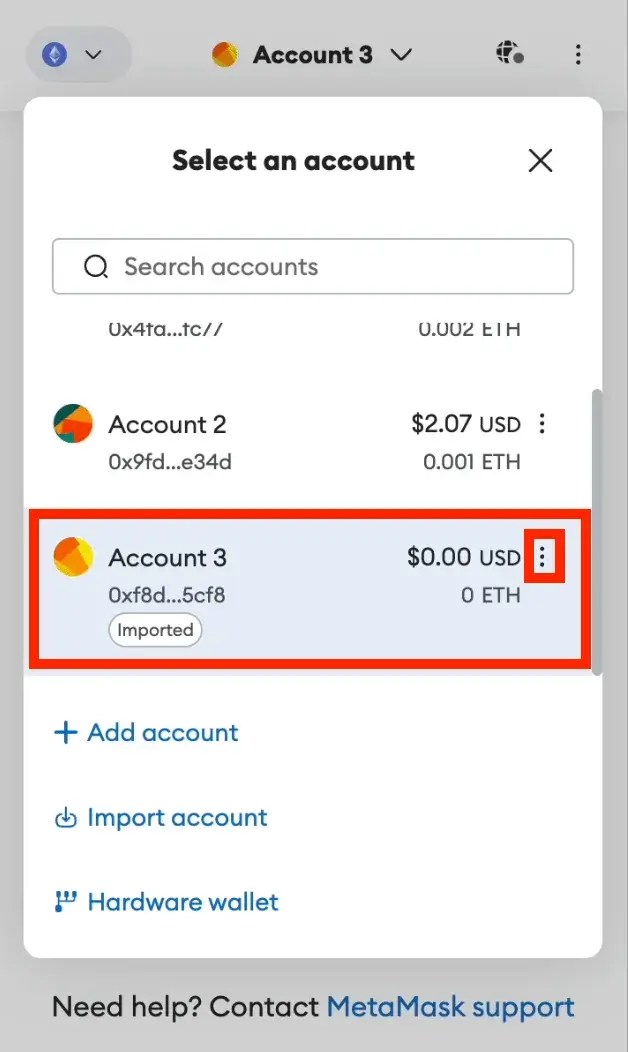The height and width of the screenshot is (1052, 628).
Task: Open Account 2's three-dot options menu
Action: pos(541,423)
